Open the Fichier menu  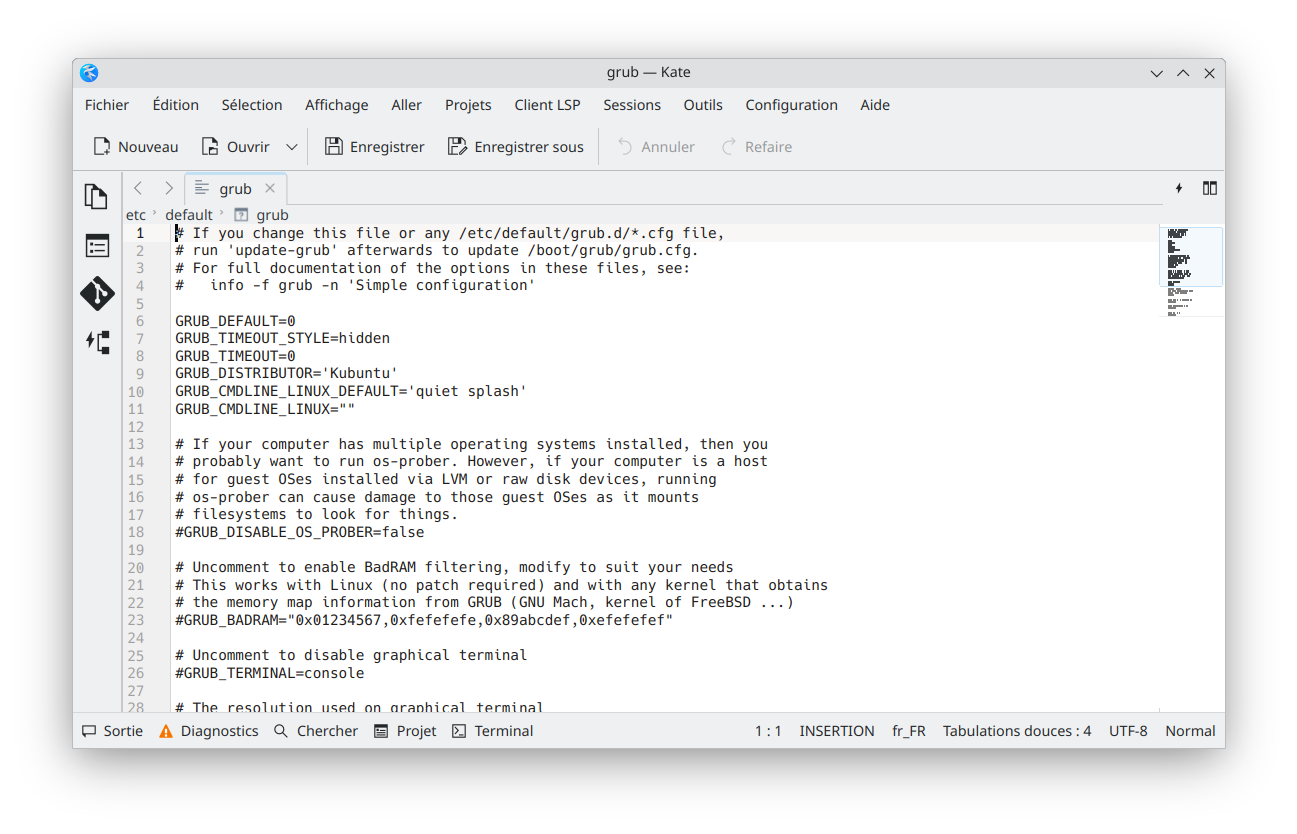tap(107, 105)
